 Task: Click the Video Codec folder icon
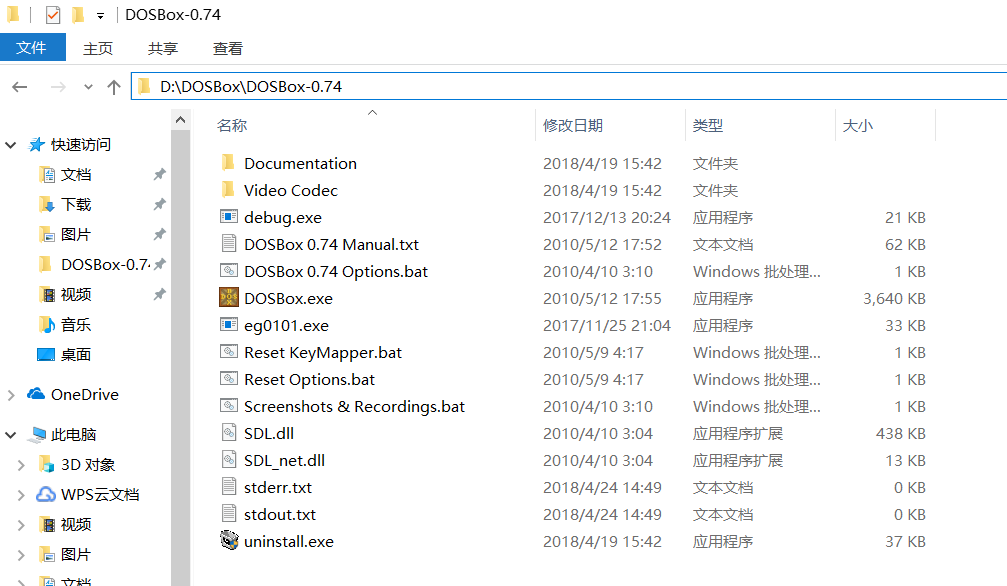click(x=228, y=190)
